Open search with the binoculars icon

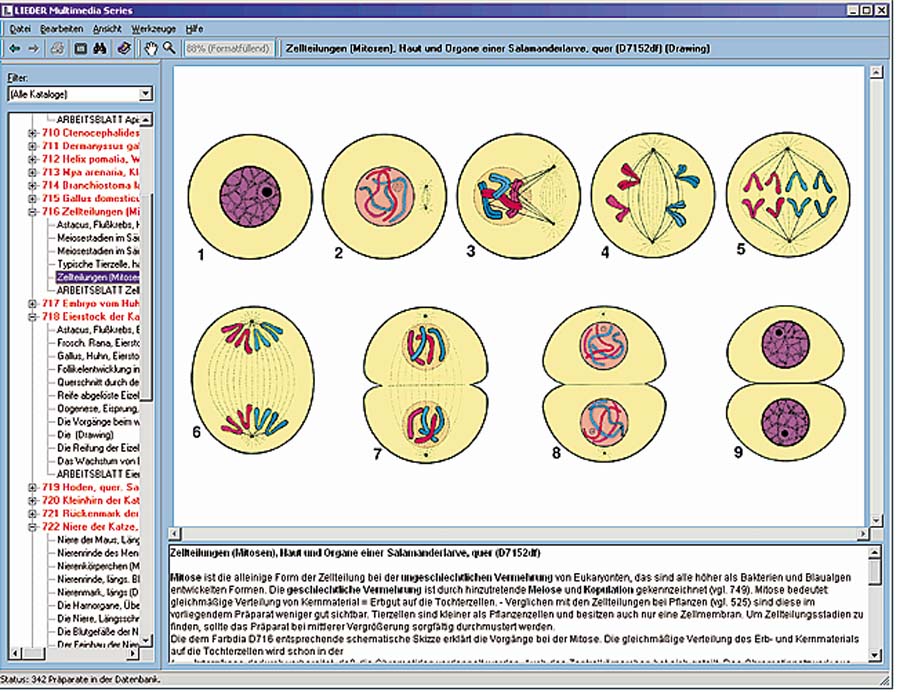(100, 49)
